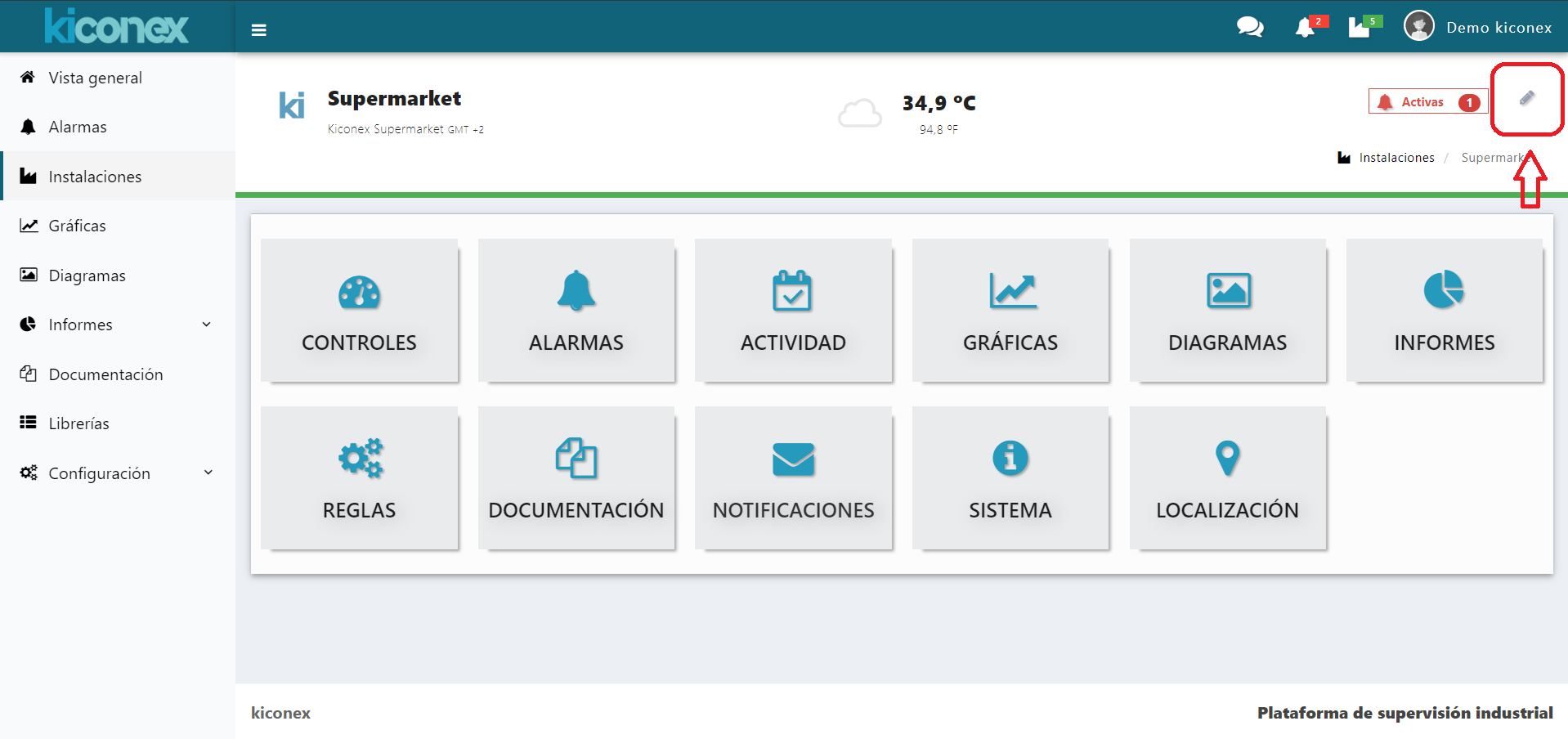Select Gráficas in the sidebar menu

pyautogui.click(x=78, y=226)
